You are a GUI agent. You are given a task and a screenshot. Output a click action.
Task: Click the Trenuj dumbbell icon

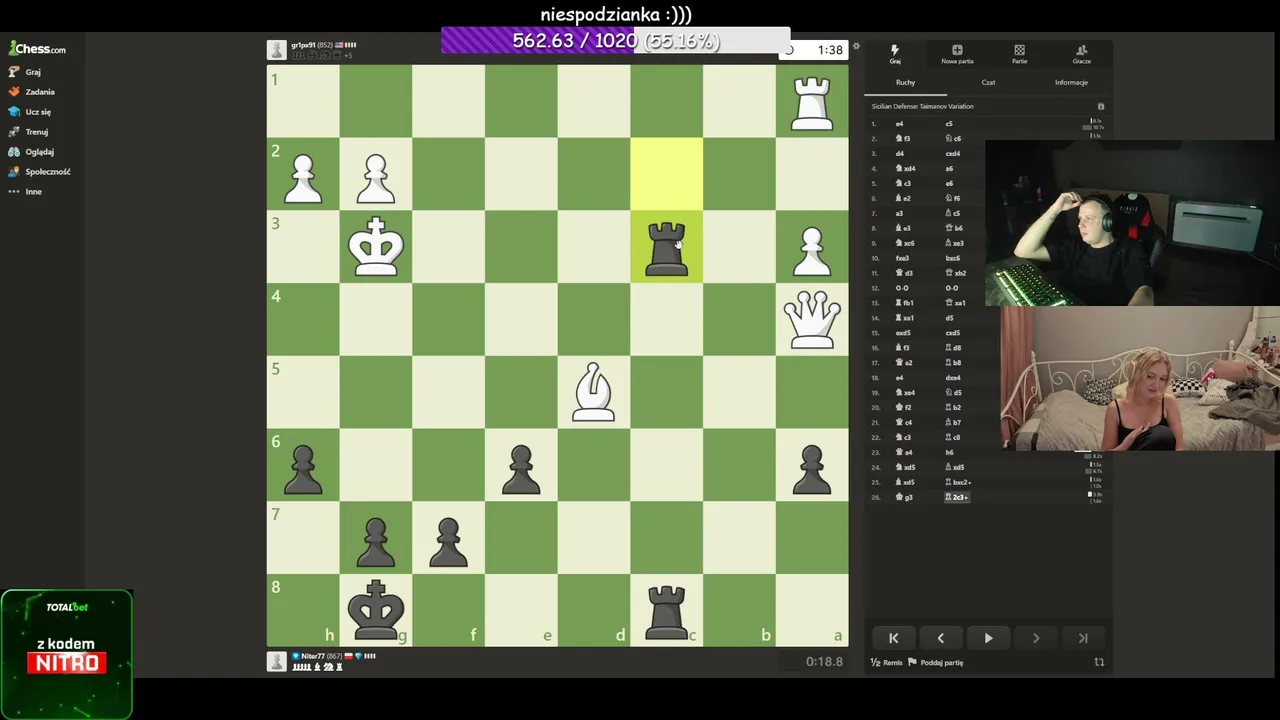tap(14, 132)
